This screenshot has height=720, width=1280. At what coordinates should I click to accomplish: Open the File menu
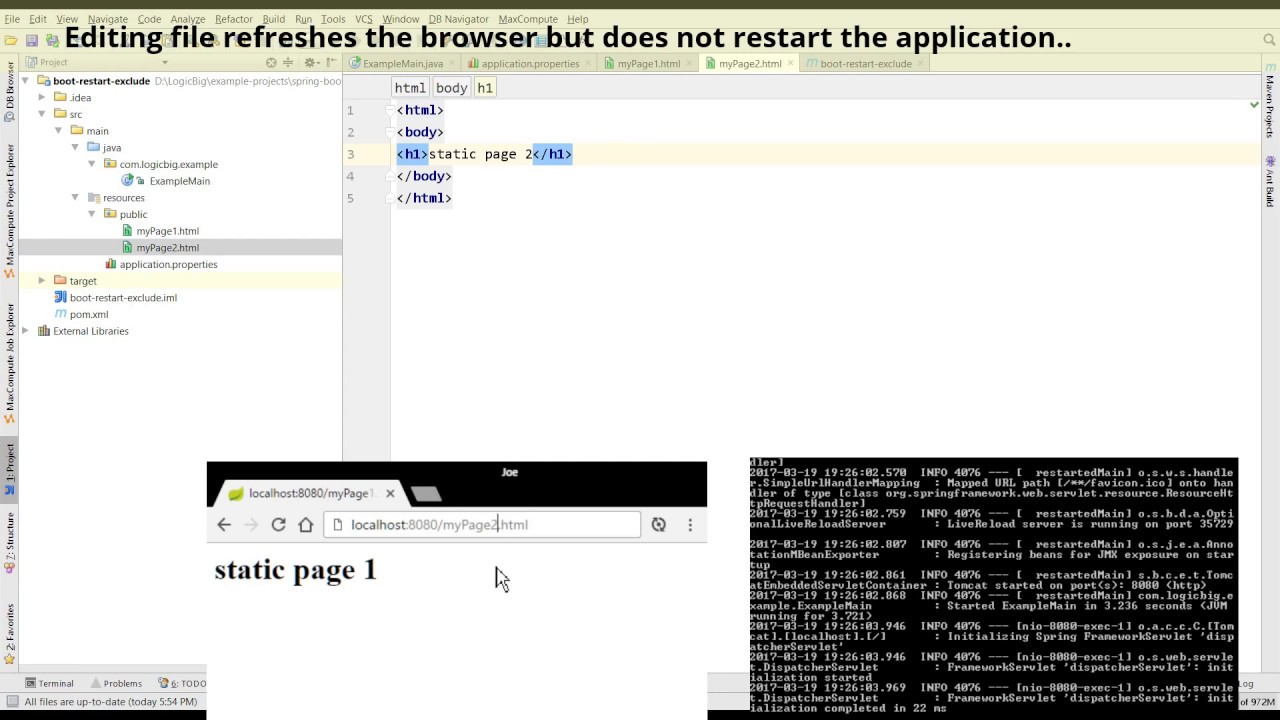tap(12, 19)
